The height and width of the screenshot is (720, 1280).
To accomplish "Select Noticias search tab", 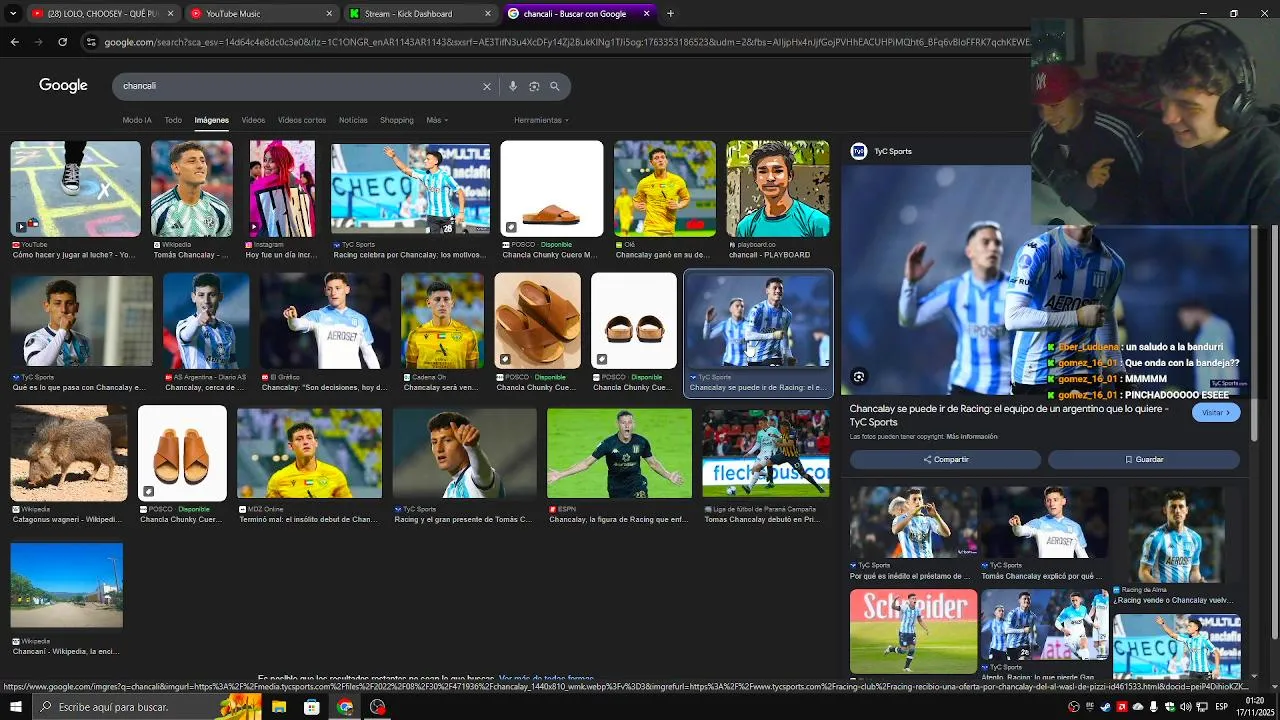I will (x=353, y=120).
